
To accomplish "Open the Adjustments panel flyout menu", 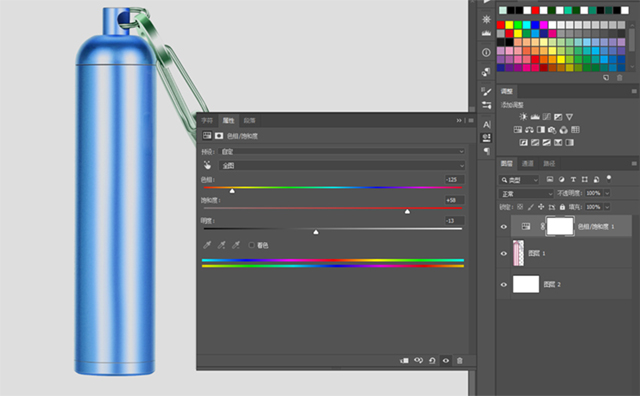I will [x=634, y=91].
